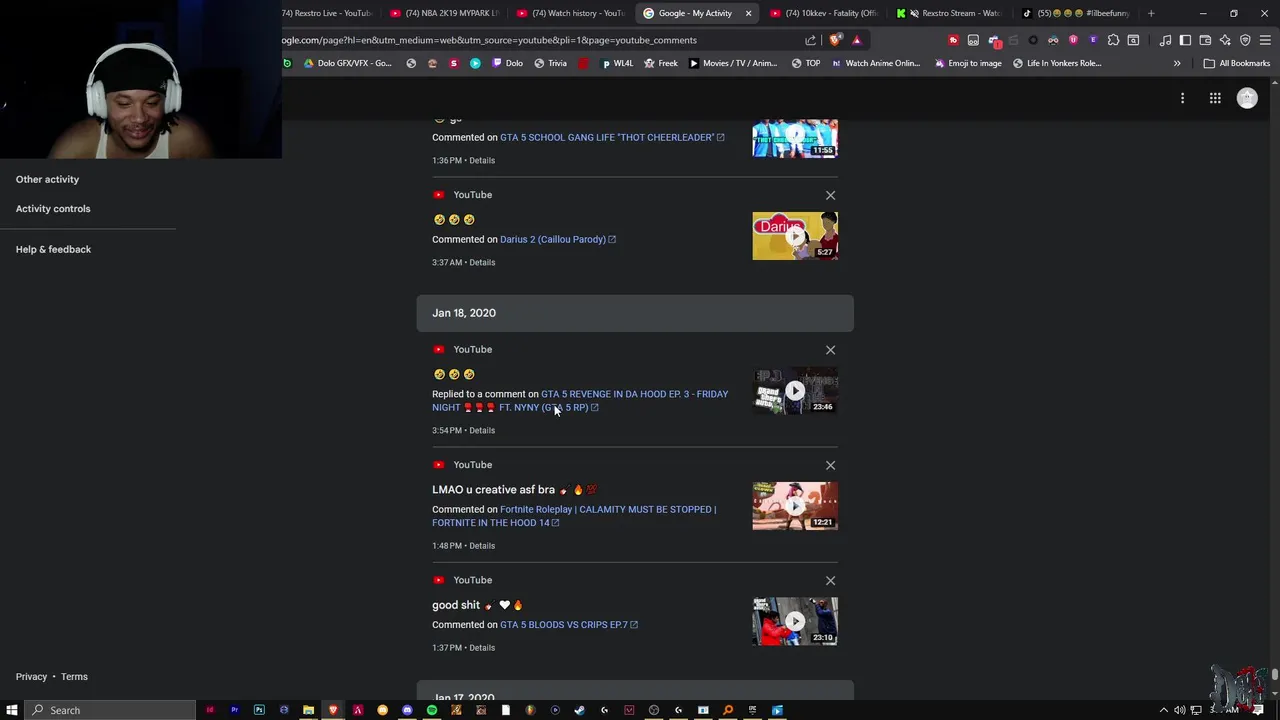The height and width of the screenshot is (720, 1280).
Task: Open Photoshop from the taskbar
Action: (259, 710)
